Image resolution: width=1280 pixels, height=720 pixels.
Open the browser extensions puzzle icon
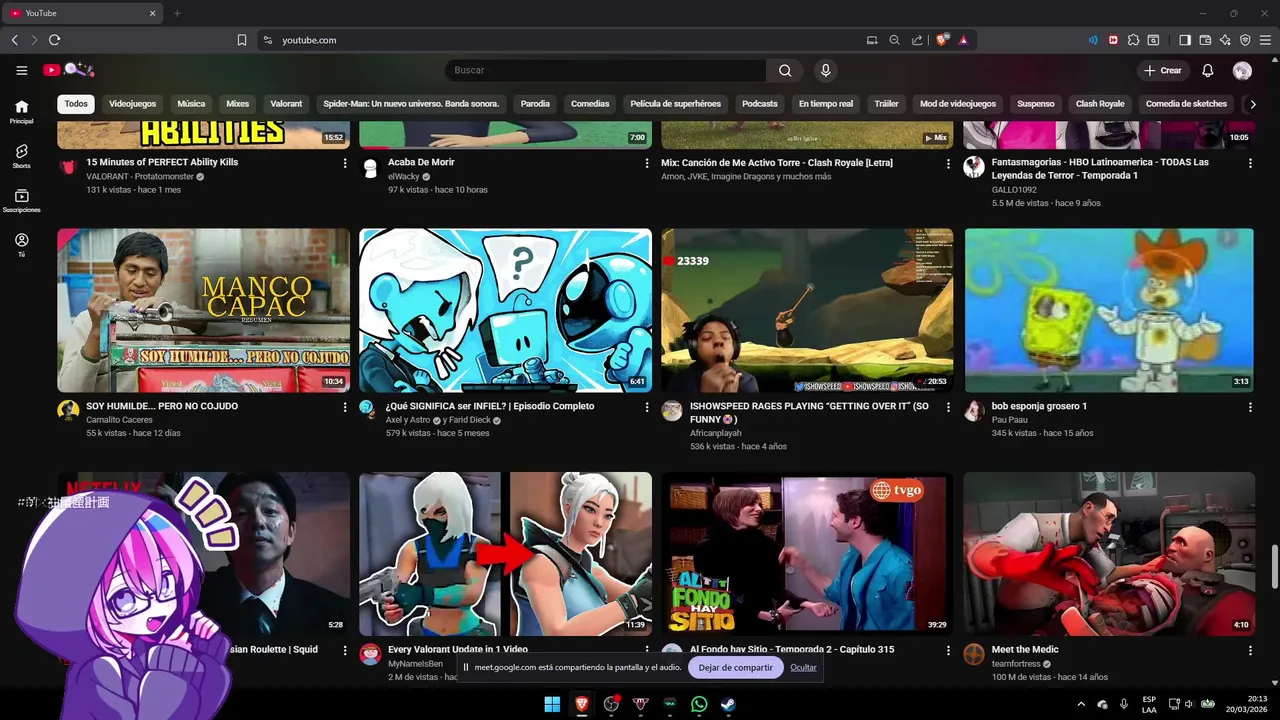tap(1133, 40)
